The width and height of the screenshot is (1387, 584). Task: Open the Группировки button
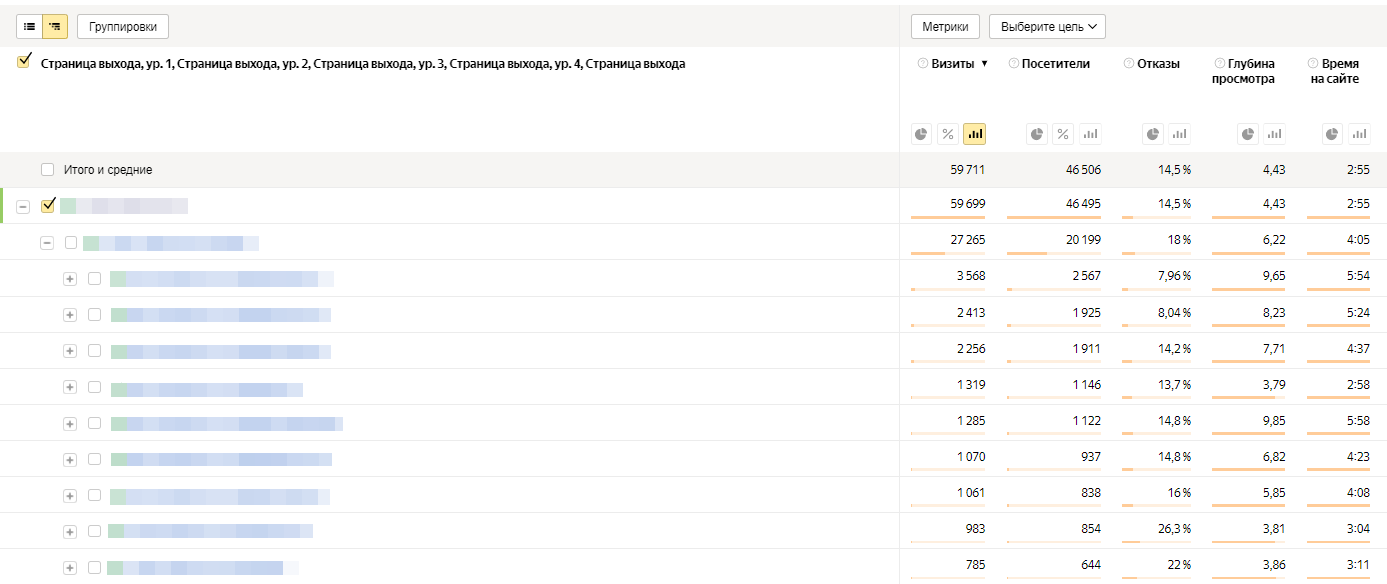(123, 26)
